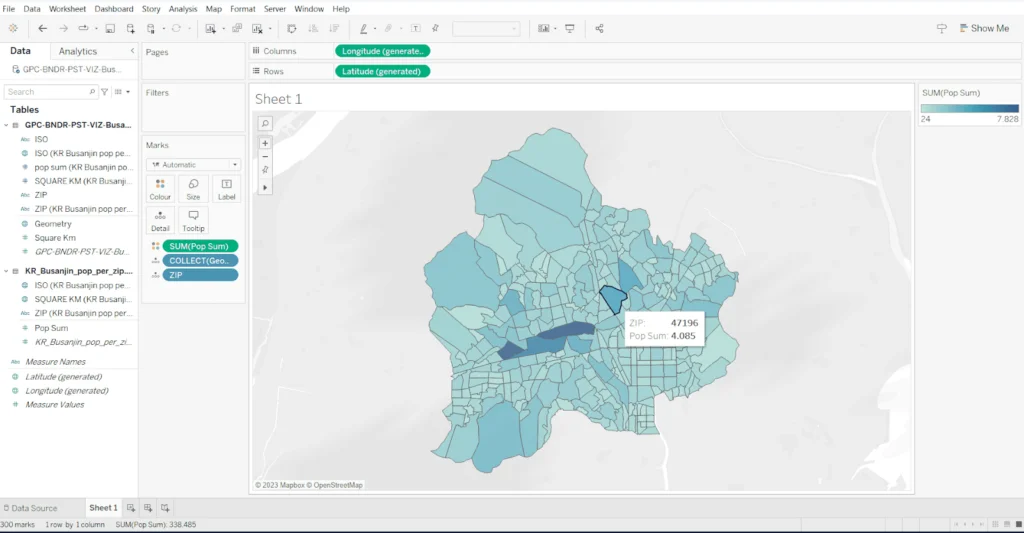
Task: Collapse the Data pane with the chevron
Action: pyautogui.click(x=132, y=51)
